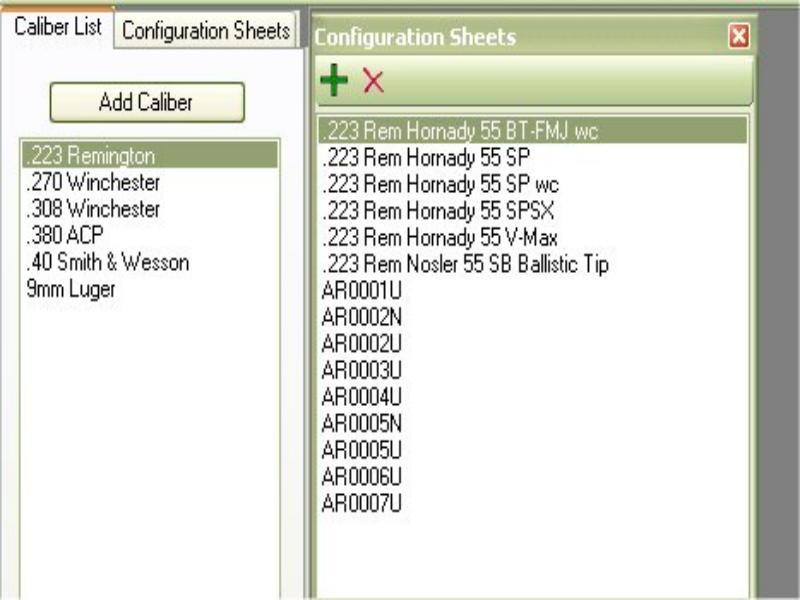Select the AR0004U sheet

tap(533, 396)
